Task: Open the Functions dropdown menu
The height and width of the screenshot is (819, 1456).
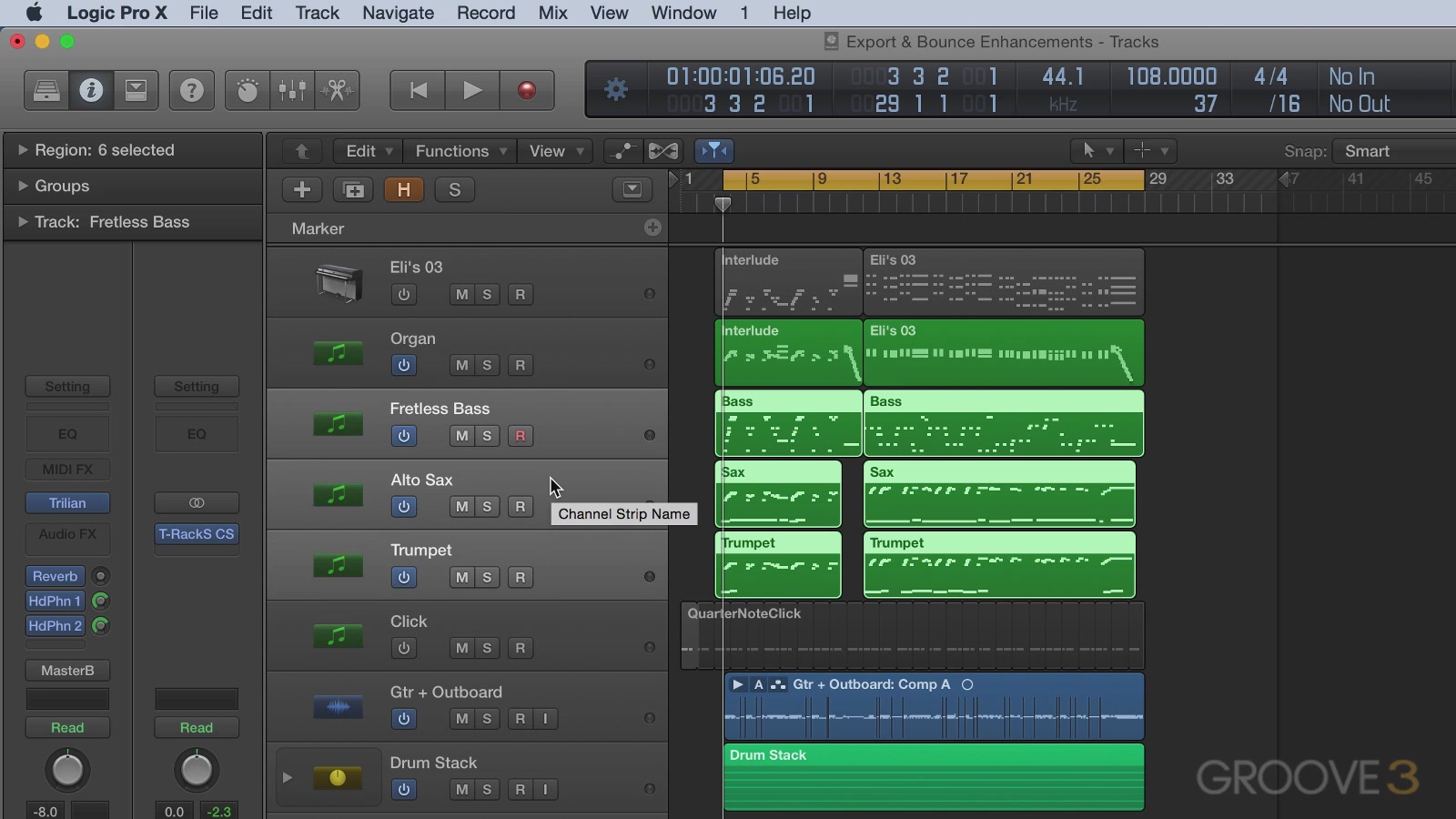Action: (x=459, y=151)
